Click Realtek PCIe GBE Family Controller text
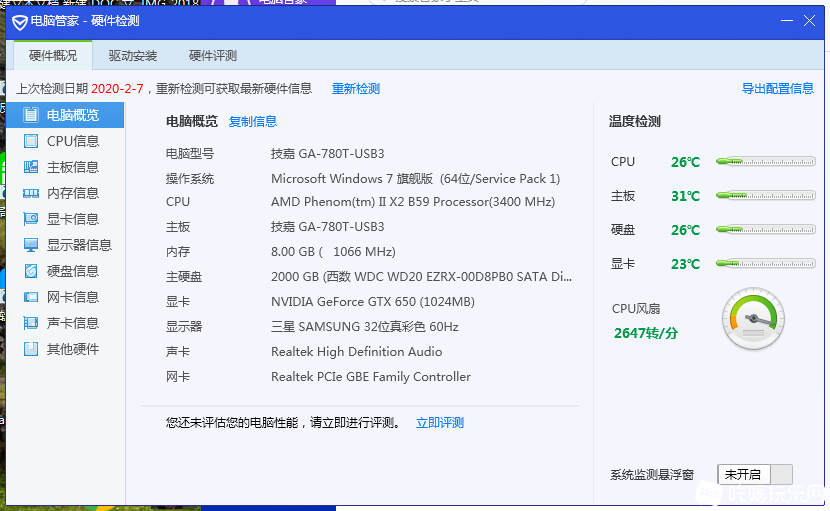The height and width of the screenshot is (511, 830). click(371, 376)
